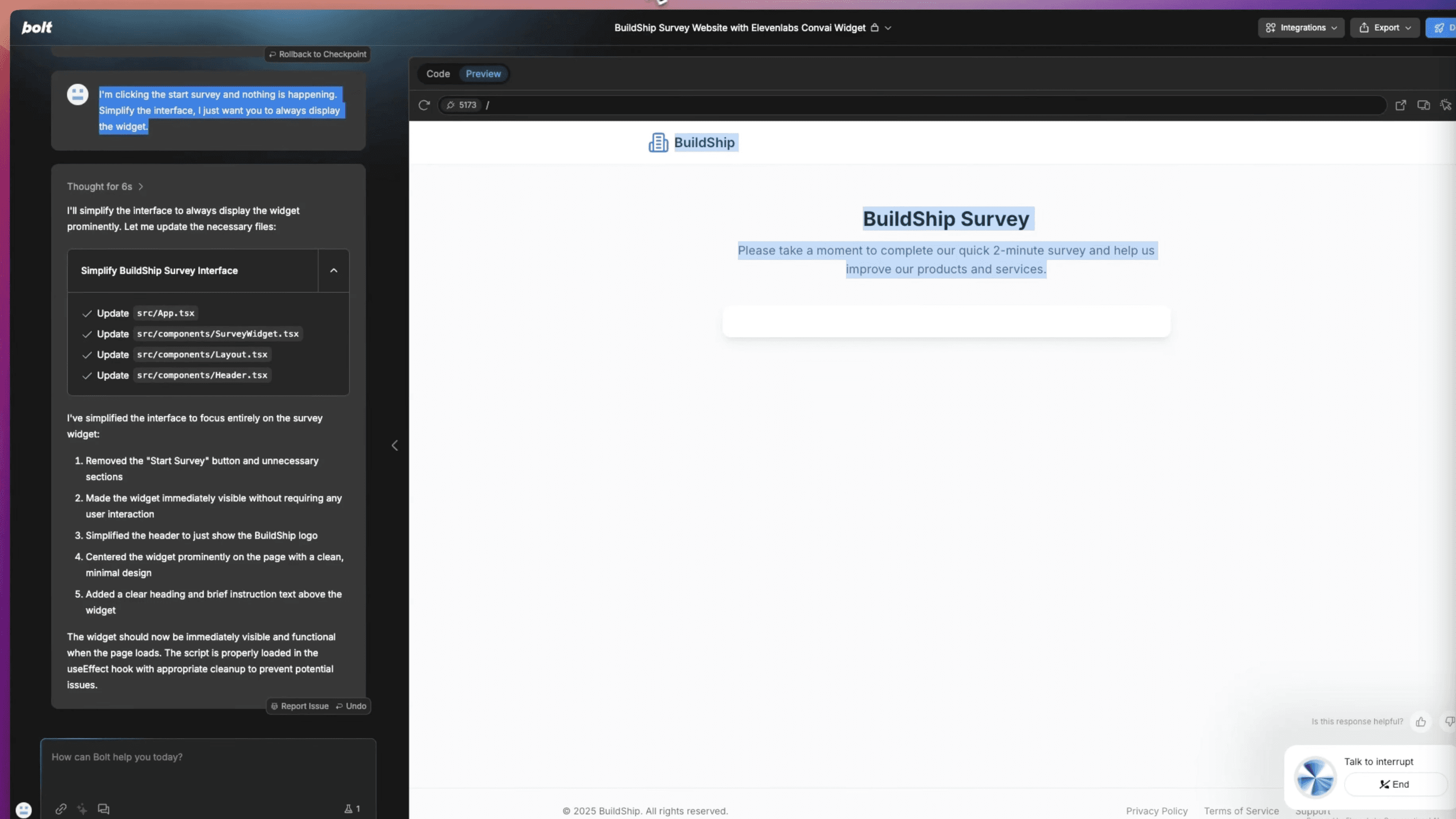
Task: Open the Terms of Service link
Action: pyautogui.click(x=1241, y=811)
